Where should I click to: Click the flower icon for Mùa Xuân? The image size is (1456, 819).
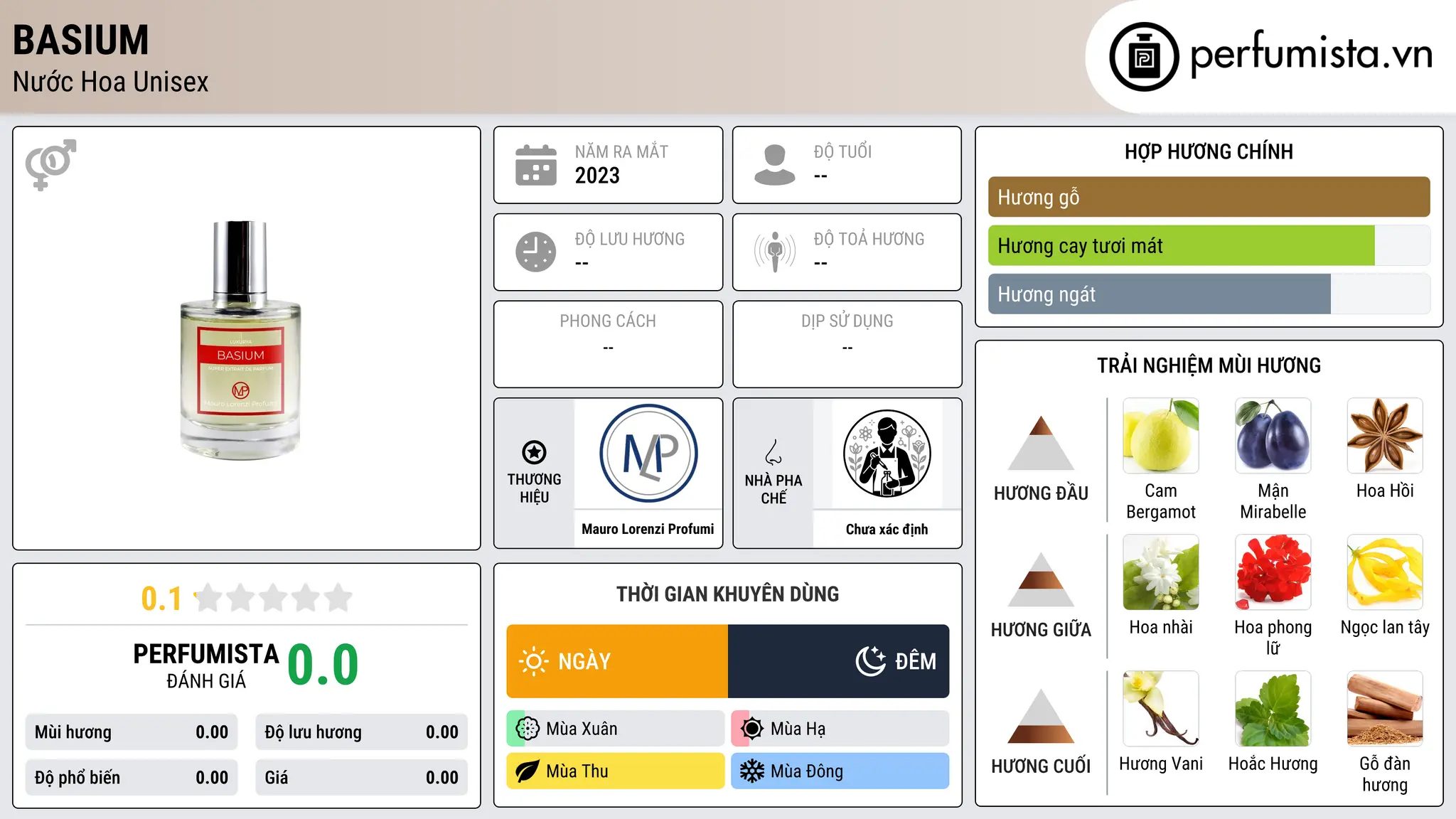[528, 729]
